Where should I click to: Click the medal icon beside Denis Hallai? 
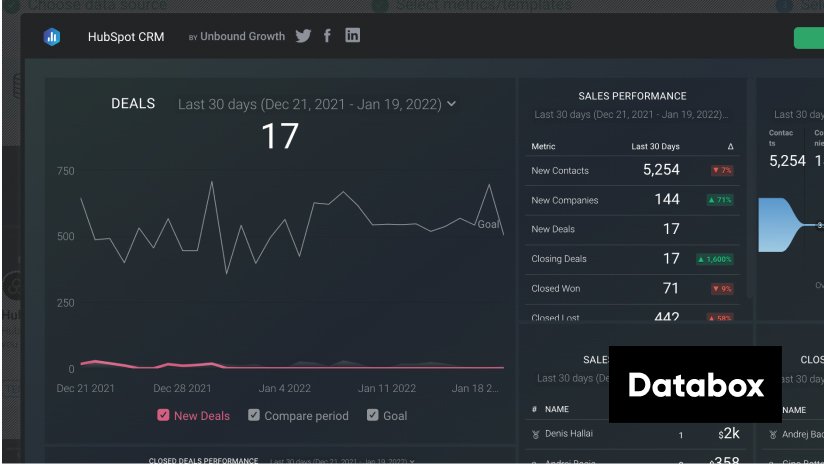click(535, 435)
